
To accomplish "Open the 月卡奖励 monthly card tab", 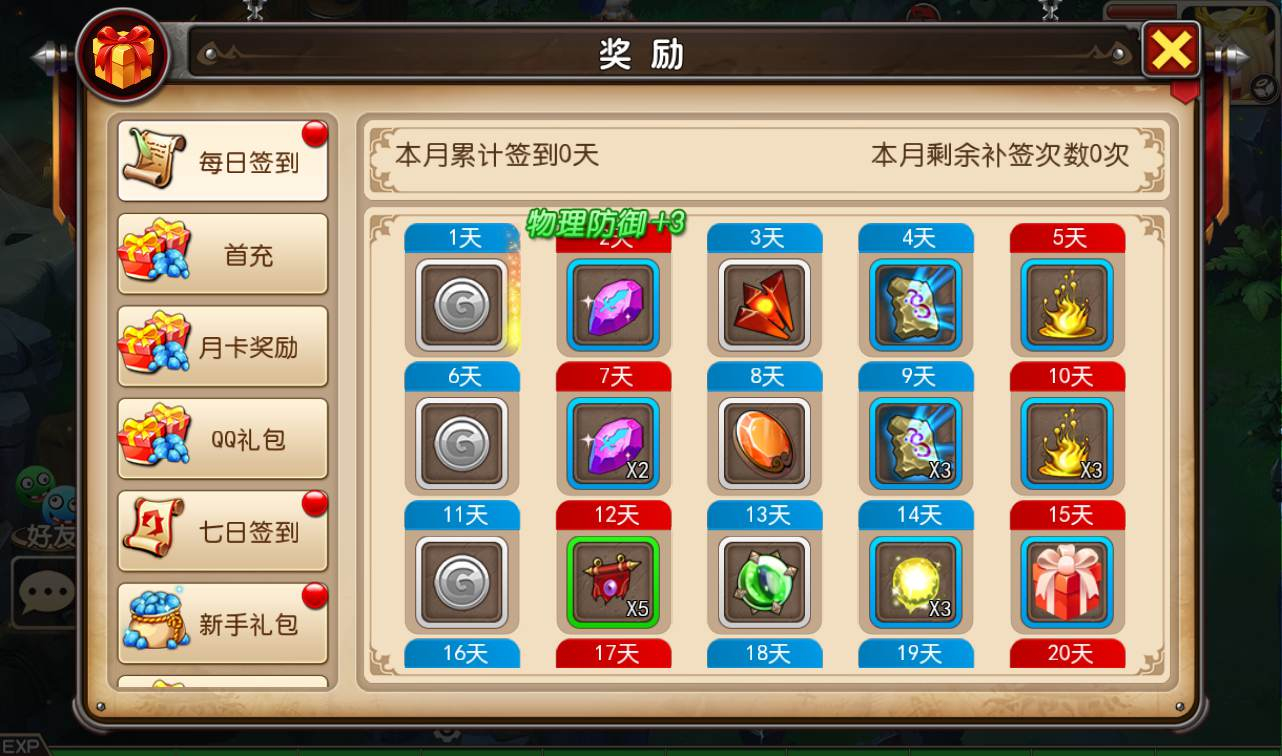I will (223, 346).
